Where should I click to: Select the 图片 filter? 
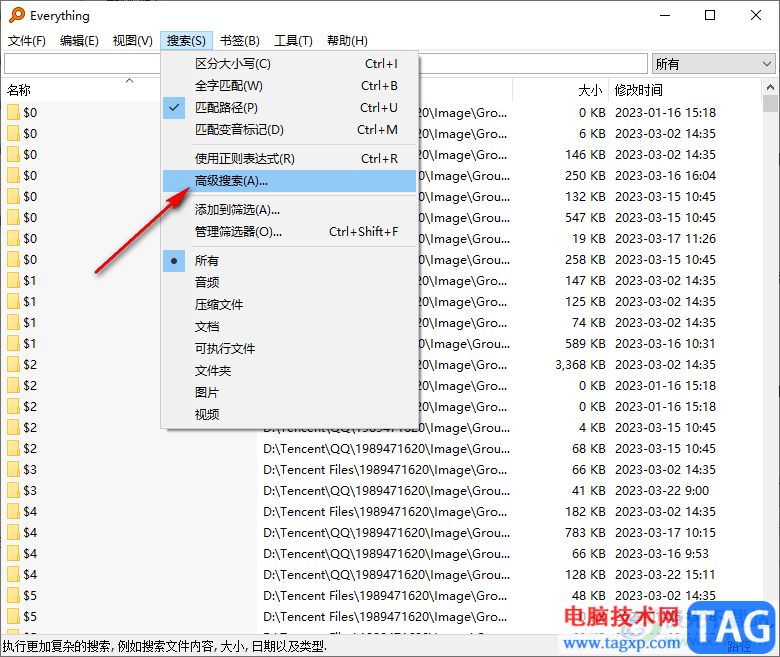tap(290, 392)
